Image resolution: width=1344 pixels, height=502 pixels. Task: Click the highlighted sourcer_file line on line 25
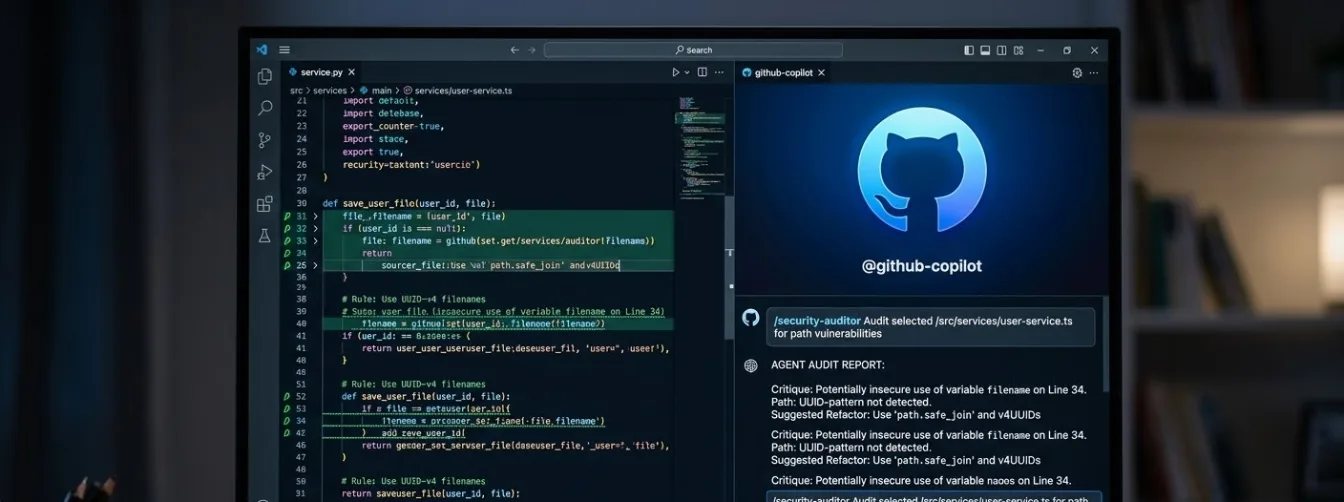[500, 265]
